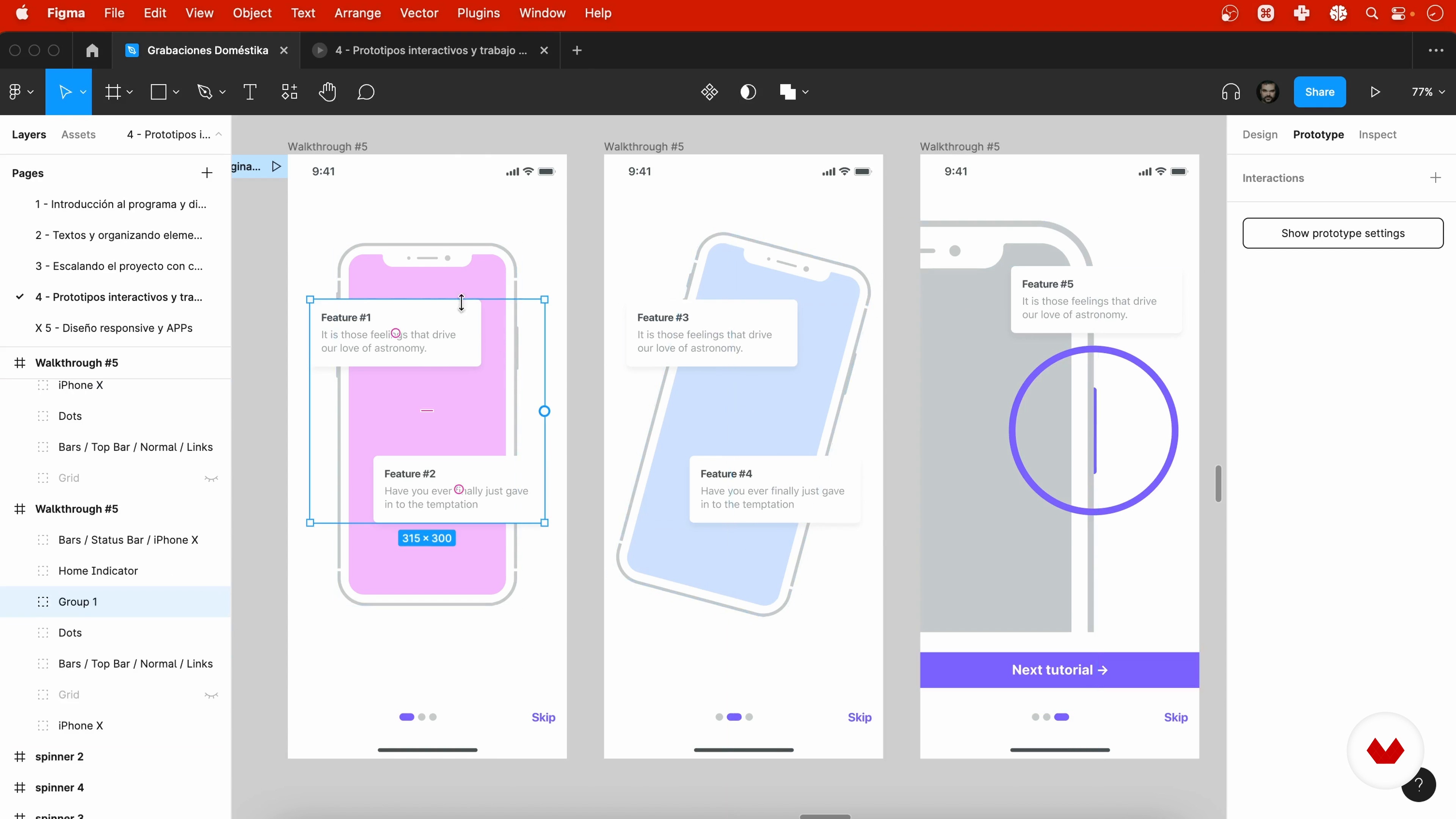Open the Resources components tool
The width and height of the screenshot is (1456, 819).
(289, 91)
